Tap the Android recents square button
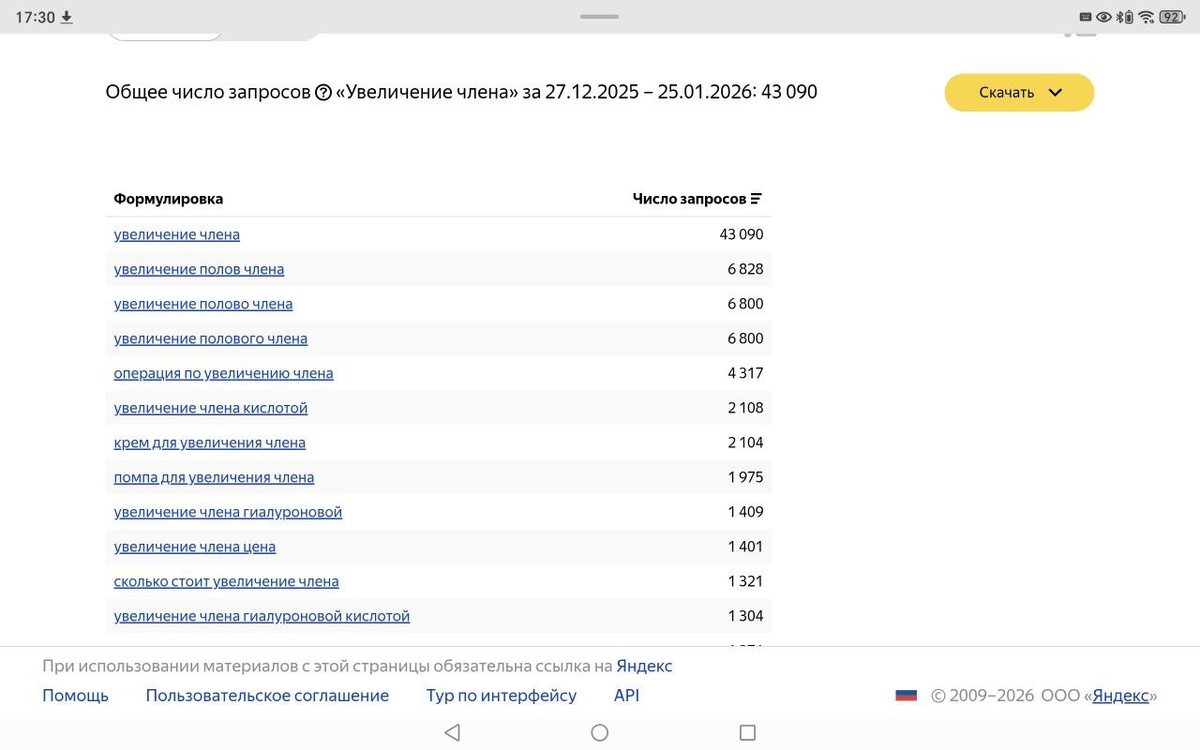 point(747,732)
